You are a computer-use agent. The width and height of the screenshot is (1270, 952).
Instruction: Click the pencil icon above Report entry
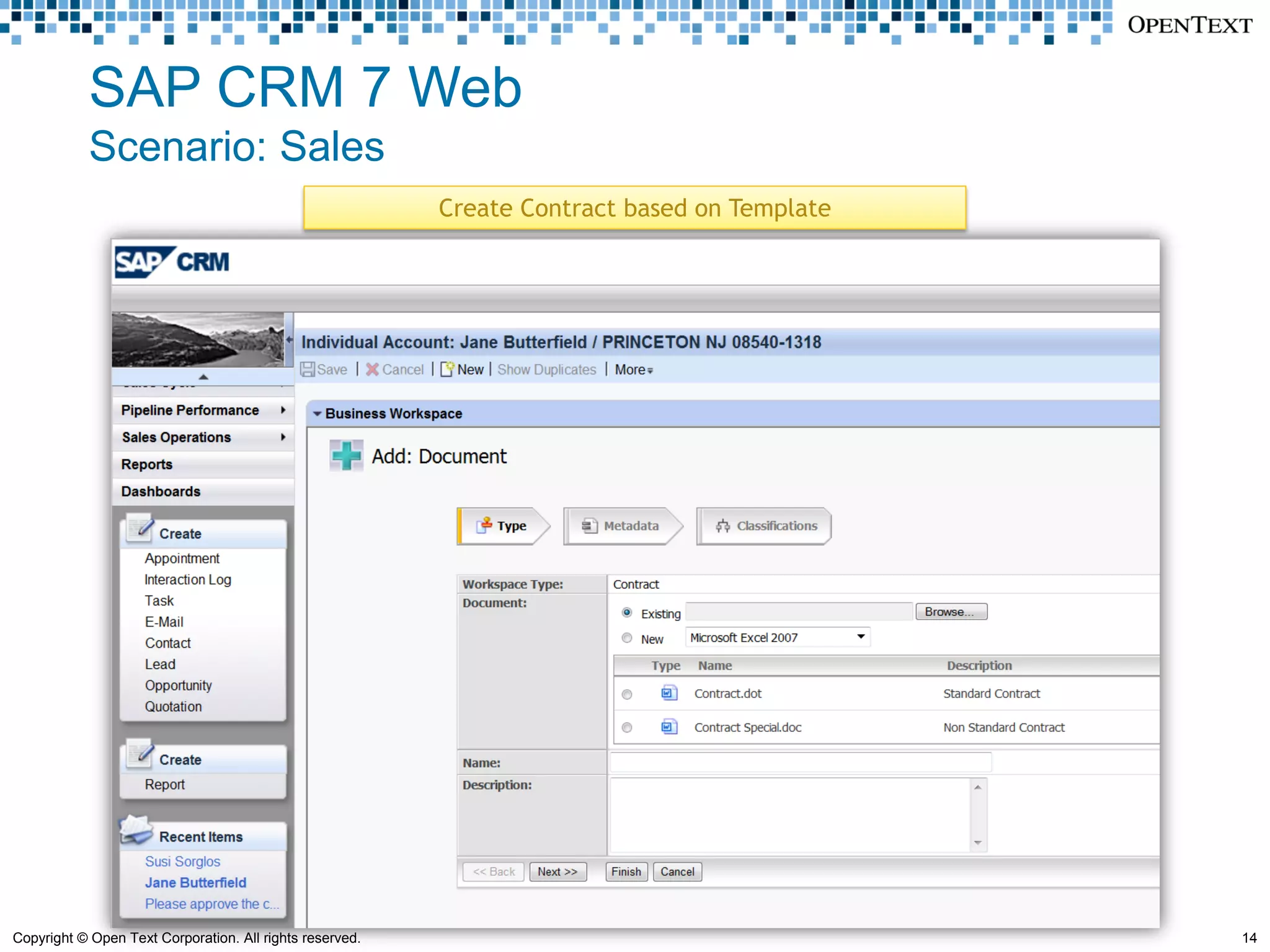[x=140, y=754]
